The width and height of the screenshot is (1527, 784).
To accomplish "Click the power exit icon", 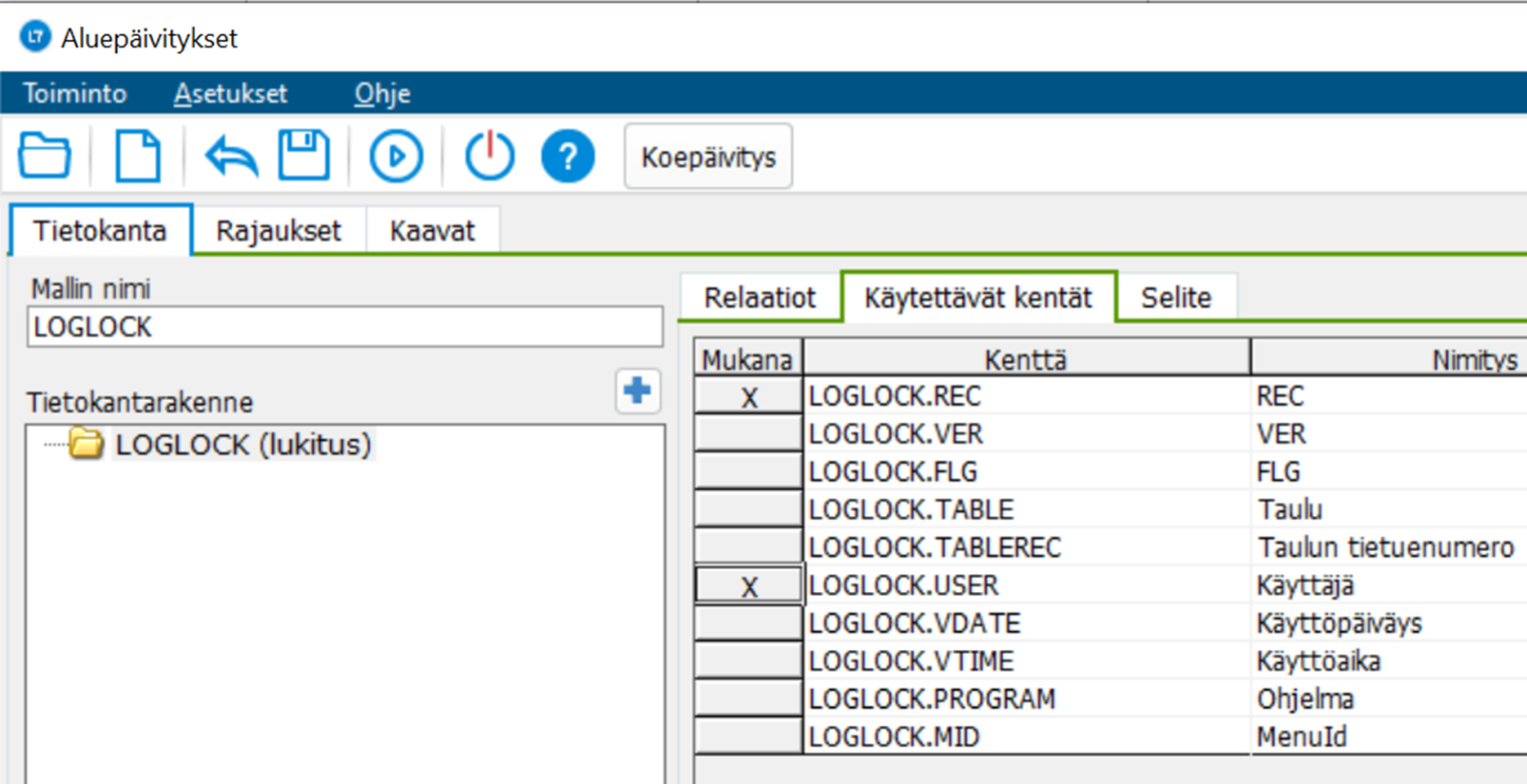I will [490, 156].
